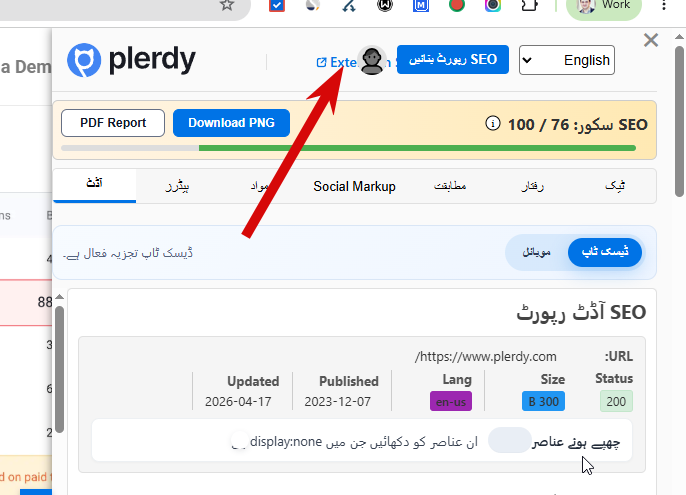
Task: Click the inner left scrollbar thumb
Action: coord(60,370)
